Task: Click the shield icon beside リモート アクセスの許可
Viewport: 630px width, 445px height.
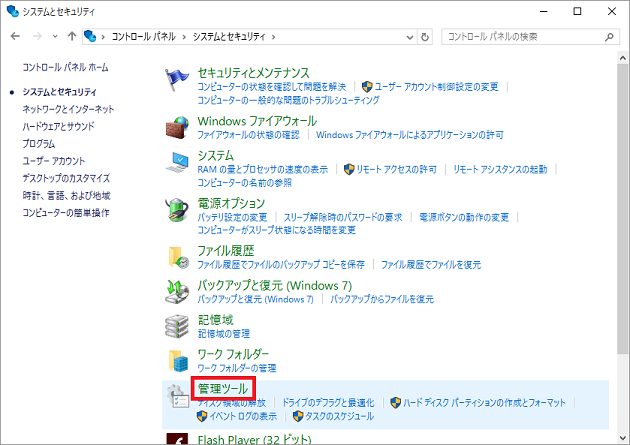Action: coord(349,169)
